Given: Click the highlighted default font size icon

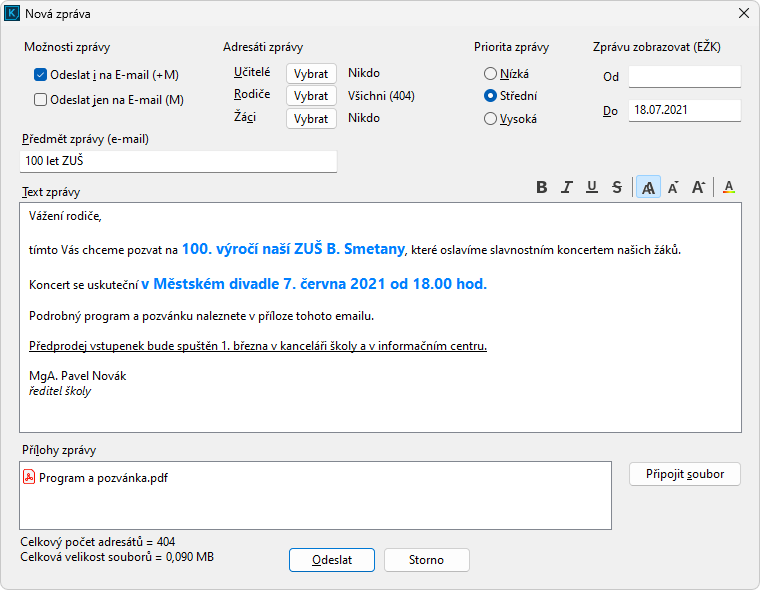Looking at the screenshot, I should [x=648, y=187].
